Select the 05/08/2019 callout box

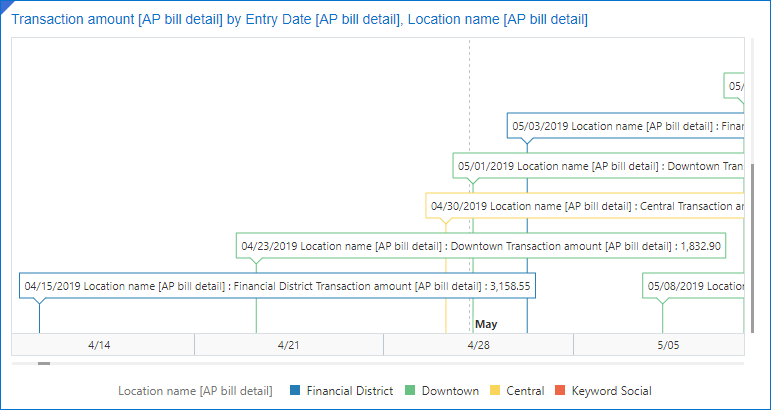[694, 285]
